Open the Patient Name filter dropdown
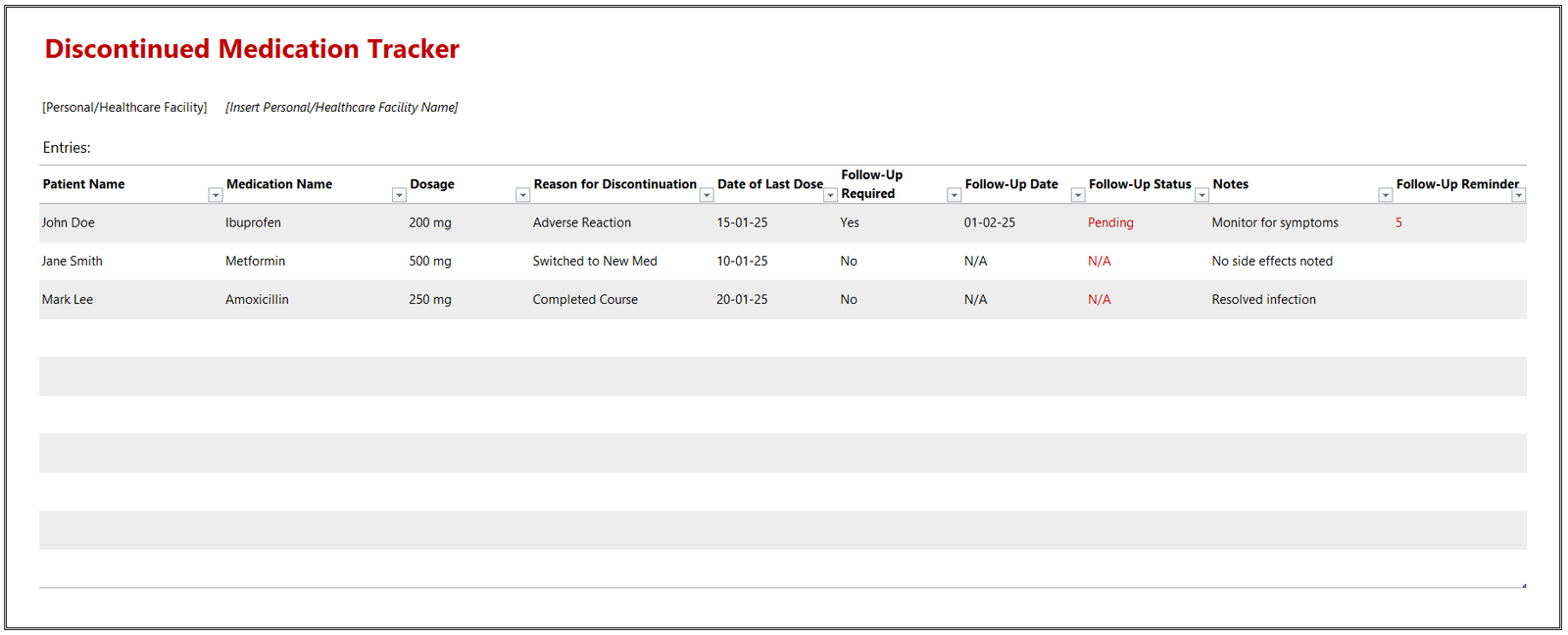1568x635 pixels. (x=215, y=195)
